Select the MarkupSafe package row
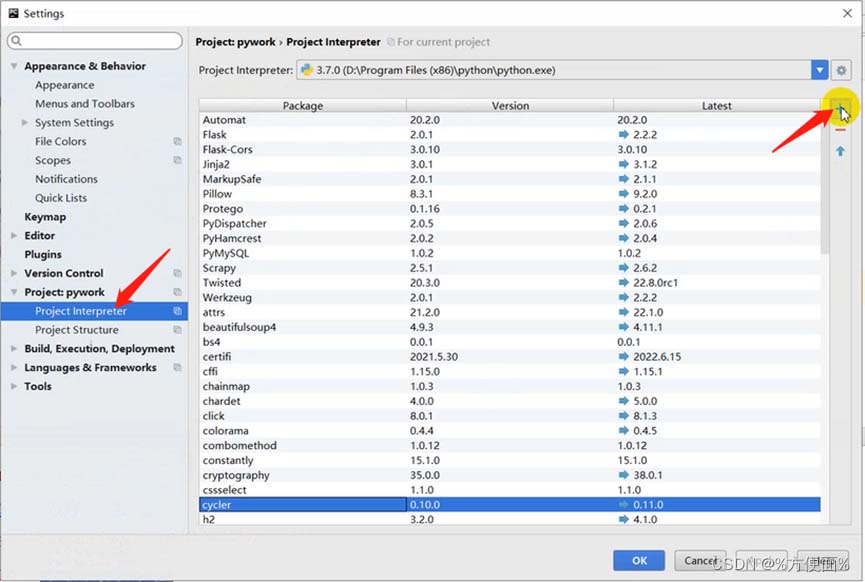The width and height of the screenshot is (865, 582). (x=510, y=179)
